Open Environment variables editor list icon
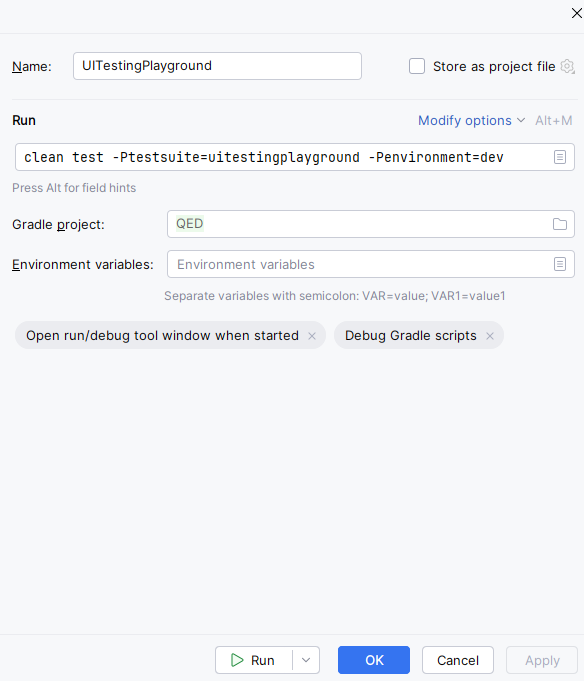The height and width of the screenshot is (681, 584). click(560, 264)
